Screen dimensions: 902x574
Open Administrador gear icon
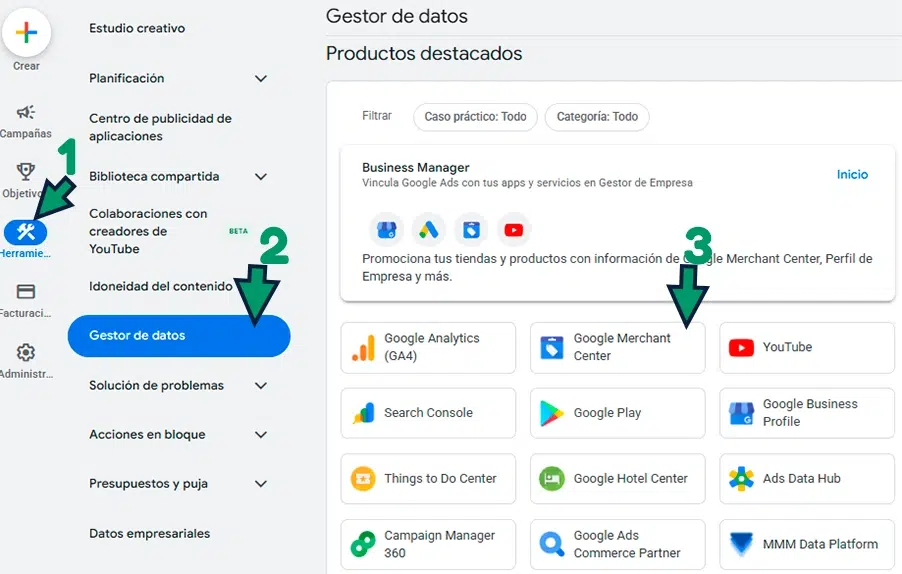coord(25,352)
